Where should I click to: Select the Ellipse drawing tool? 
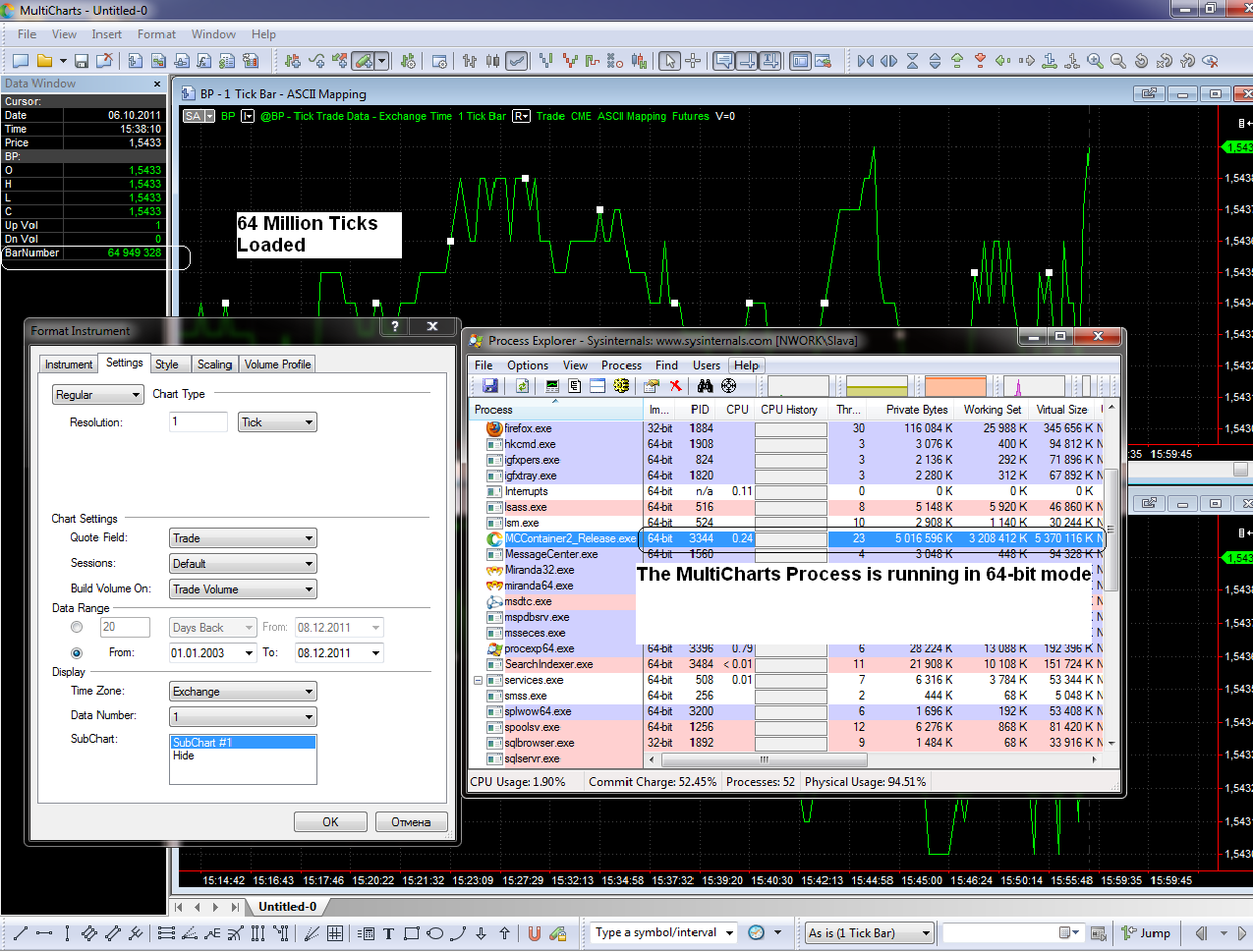pyautogui.click(x=434, y=933)
